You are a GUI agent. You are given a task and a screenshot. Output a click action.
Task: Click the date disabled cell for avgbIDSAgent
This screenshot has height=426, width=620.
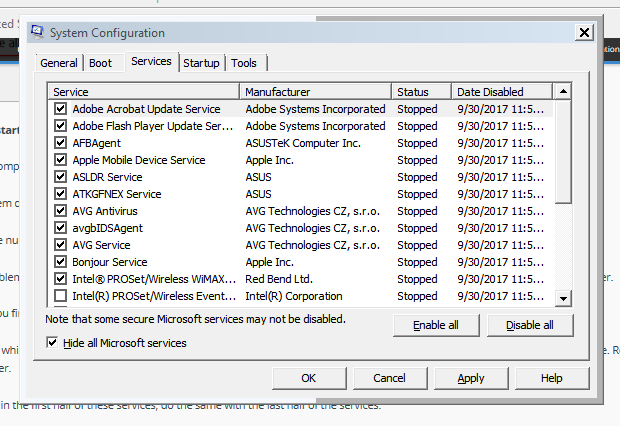[x=501, y=228]
